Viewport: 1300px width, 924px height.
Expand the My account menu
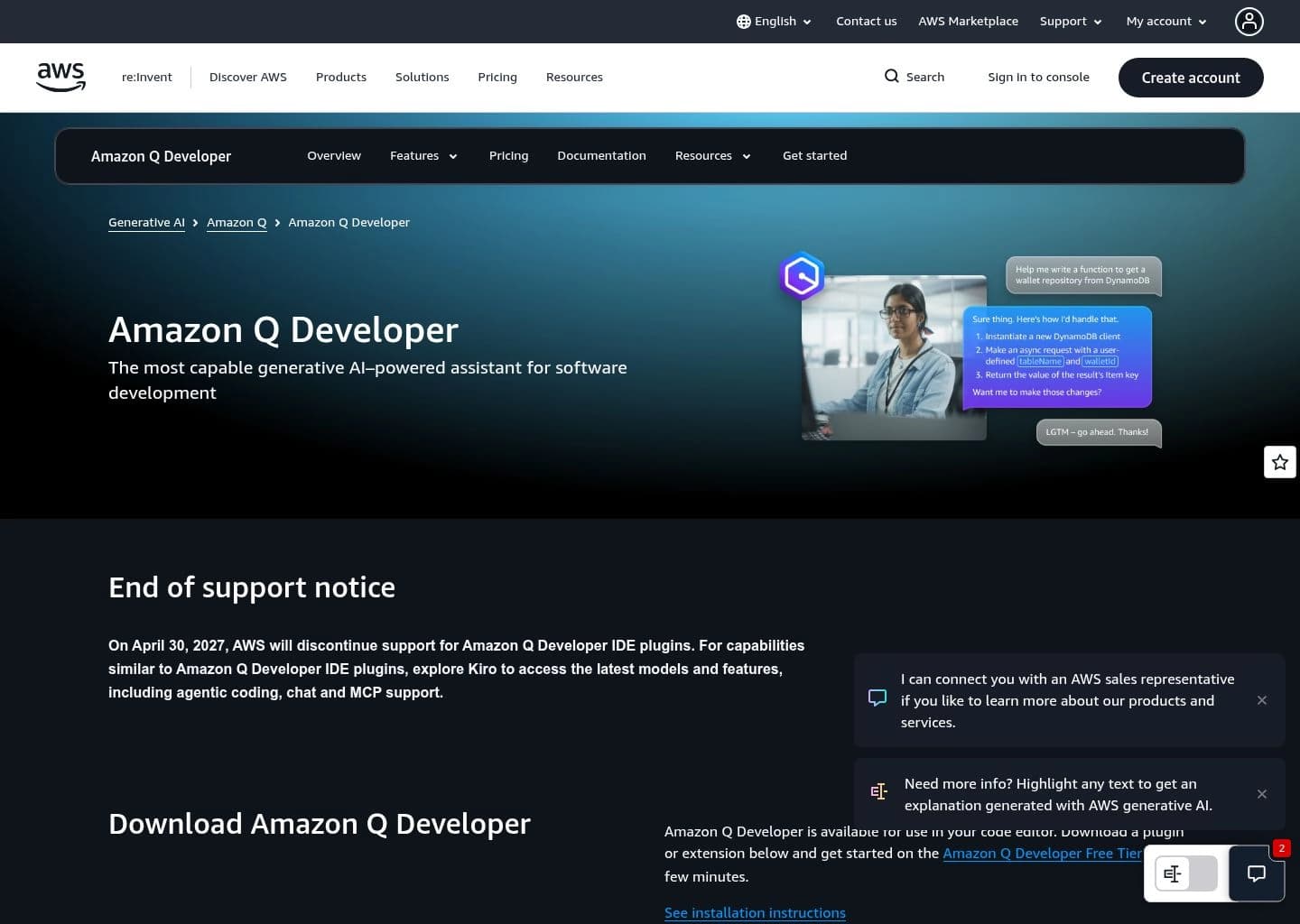[x=1166, y=22]
